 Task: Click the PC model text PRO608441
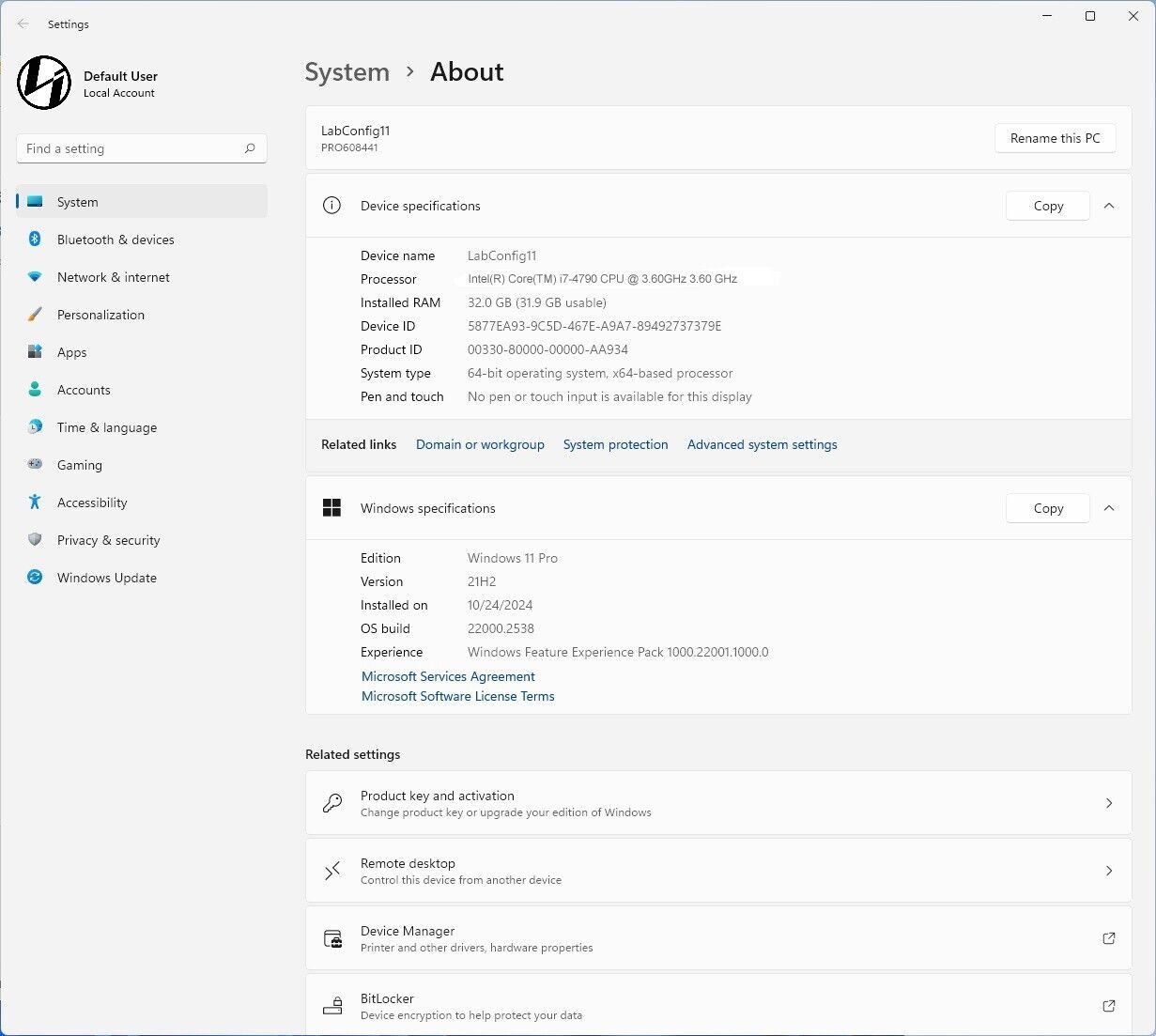[349, 147]
